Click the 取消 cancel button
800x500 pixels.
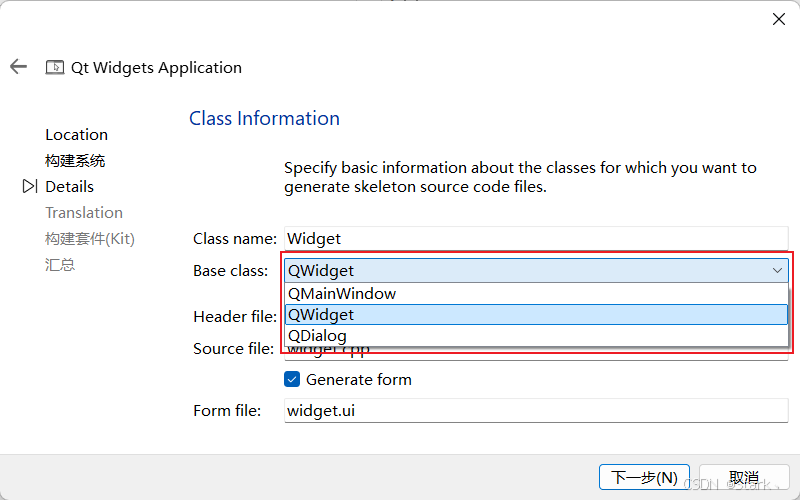744,478
